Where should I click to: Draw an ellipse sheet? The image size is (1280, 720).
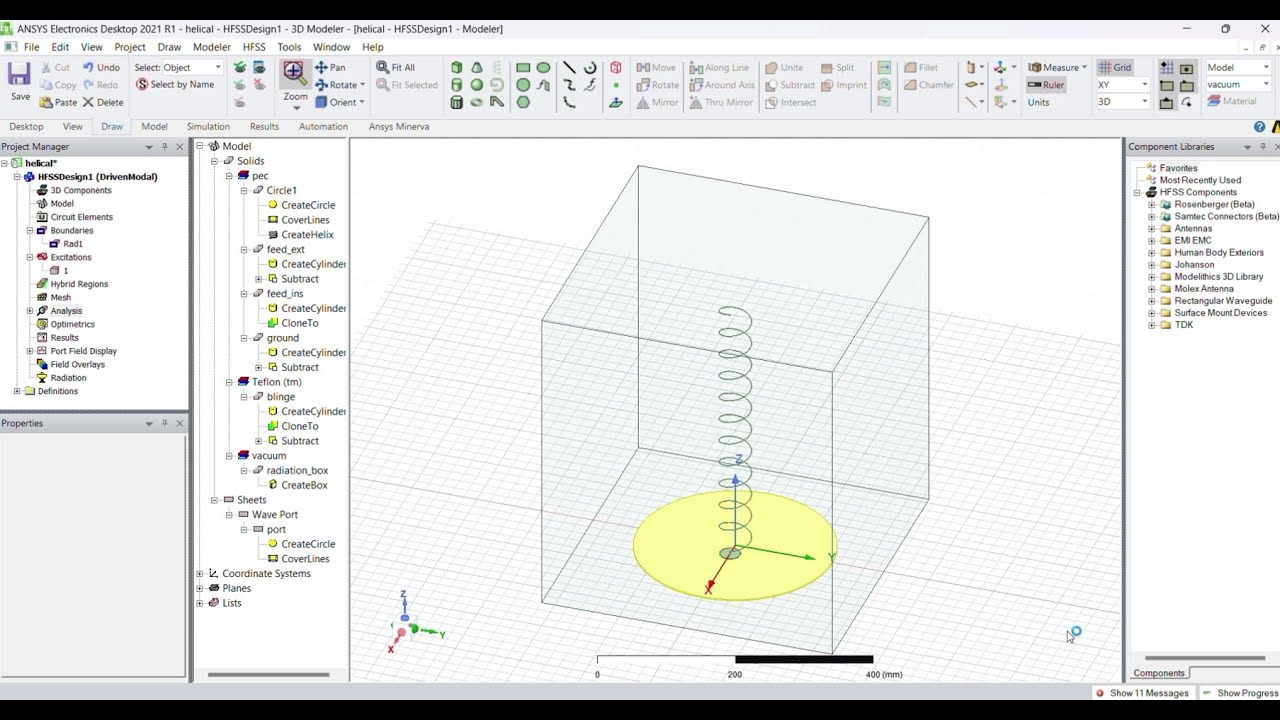543,68
